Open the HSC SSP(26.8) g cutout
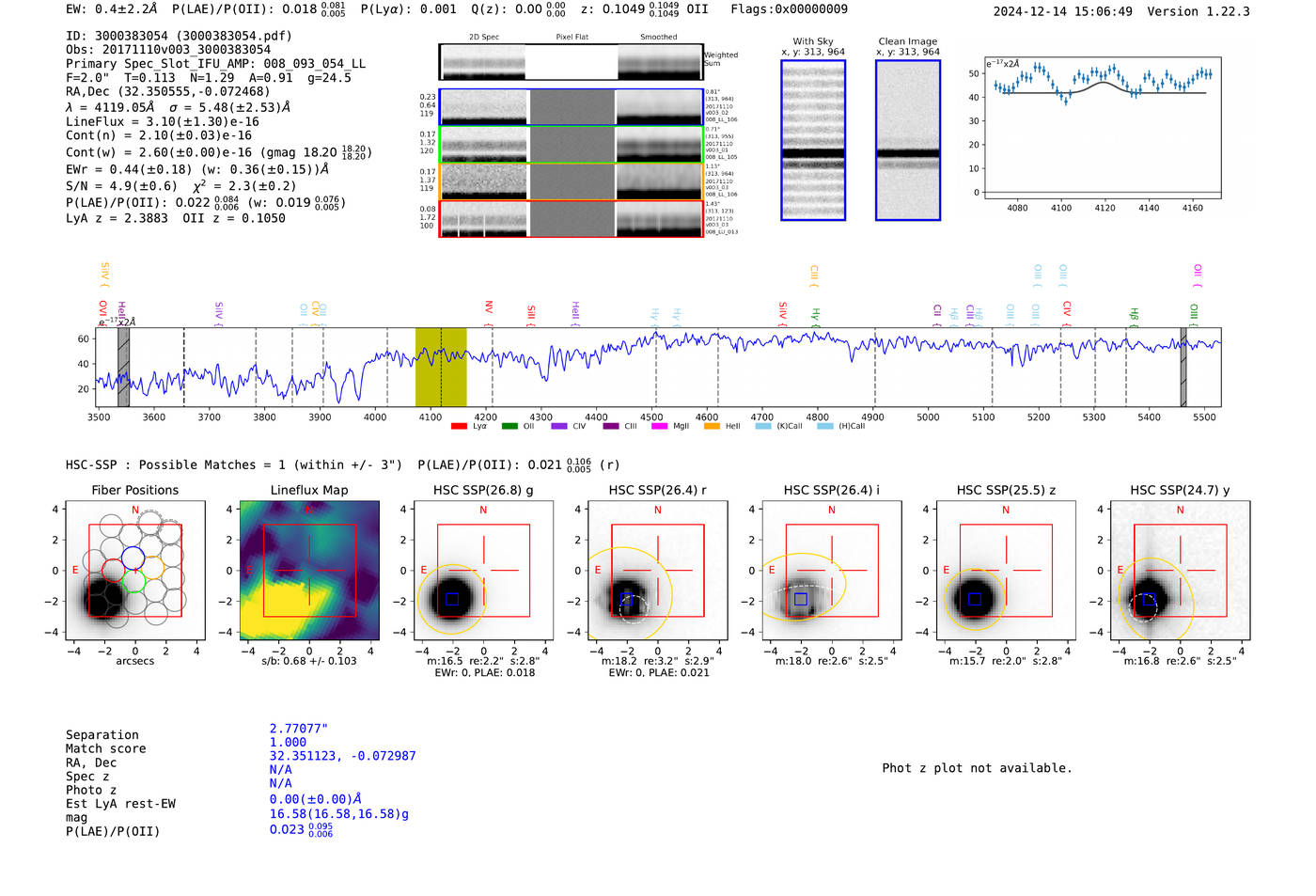Image resolution: width=1316 pixels, height=896 pixels. click(x=483, y=571)
